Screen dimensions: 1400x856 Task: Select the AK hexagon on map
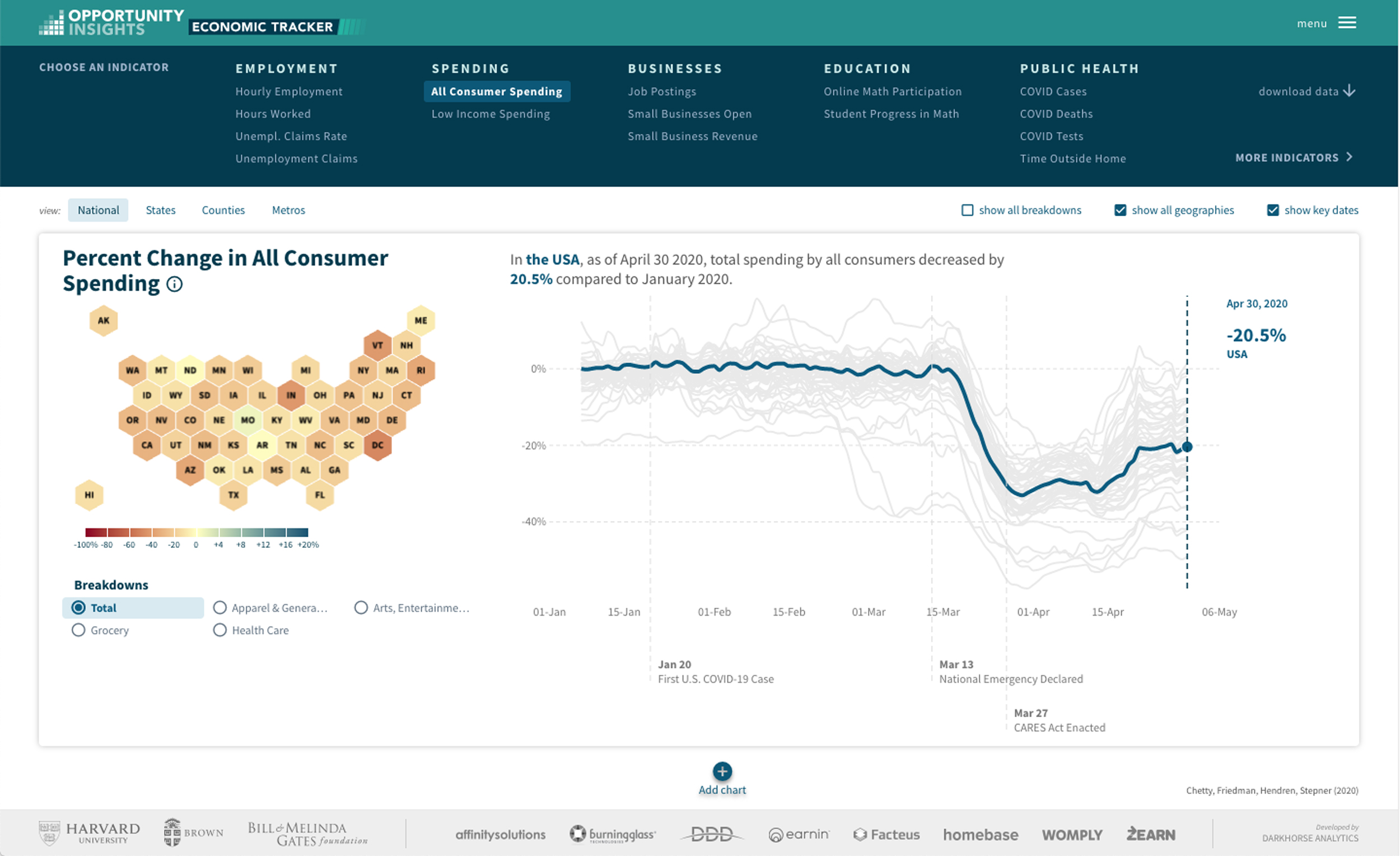tap(104, 320)
